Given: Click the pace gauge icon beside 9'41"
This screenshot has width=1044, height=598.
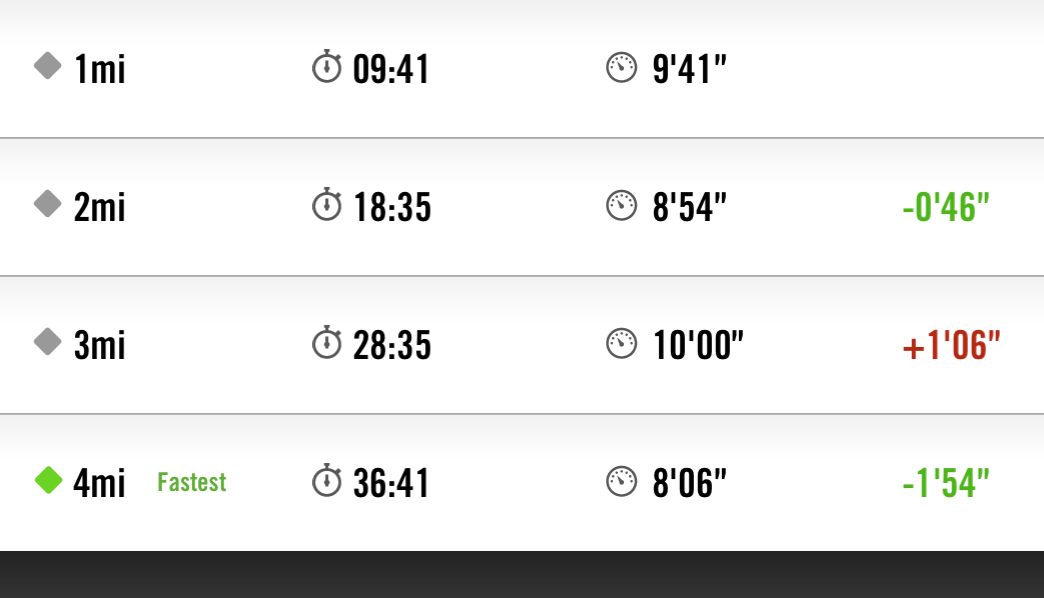Looking at the screenshot, I should pyautogui.click(x=622, y=68).
